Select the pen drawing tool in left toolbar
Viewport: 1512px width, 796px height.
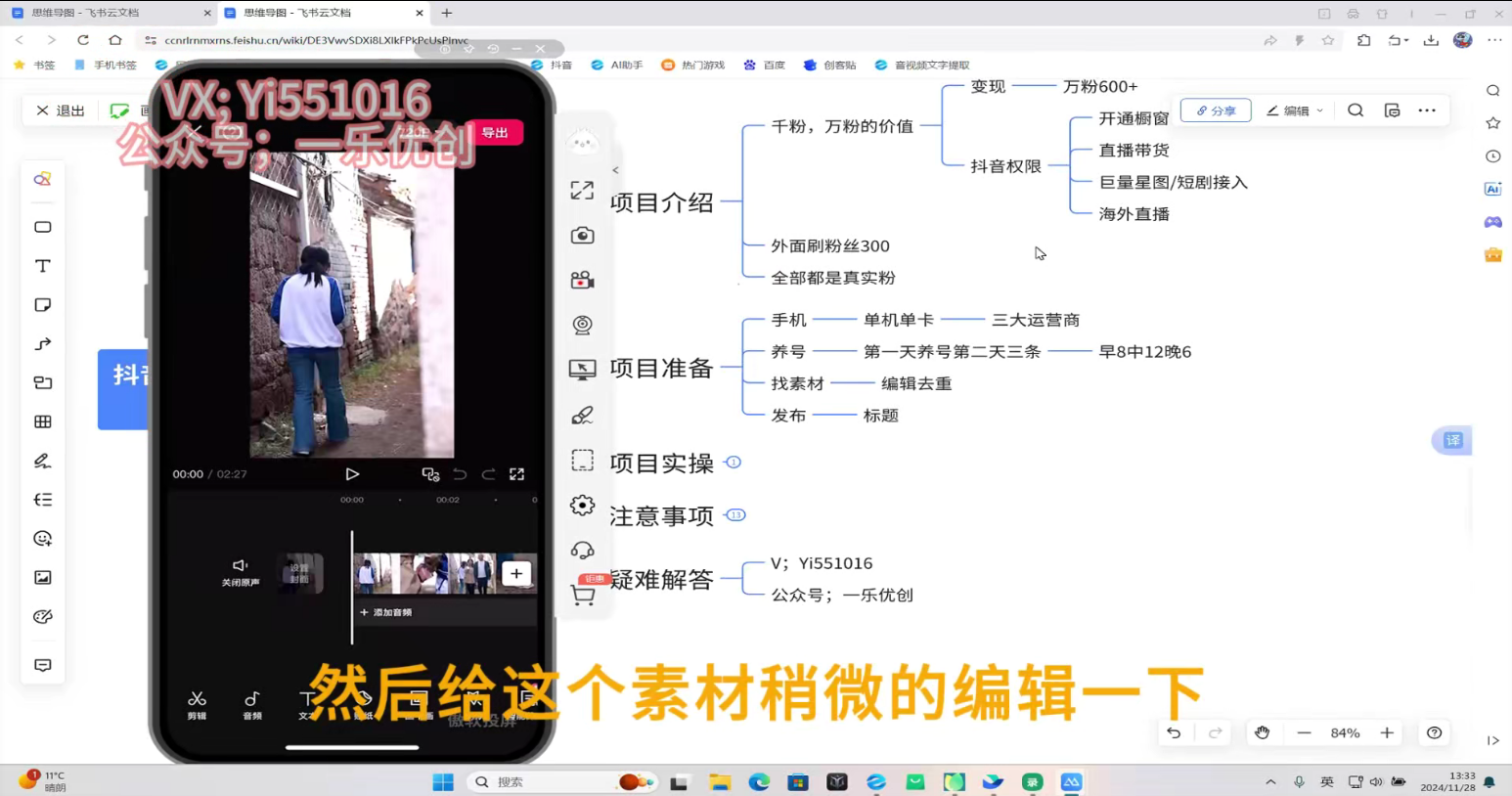[x=43, y=461]
